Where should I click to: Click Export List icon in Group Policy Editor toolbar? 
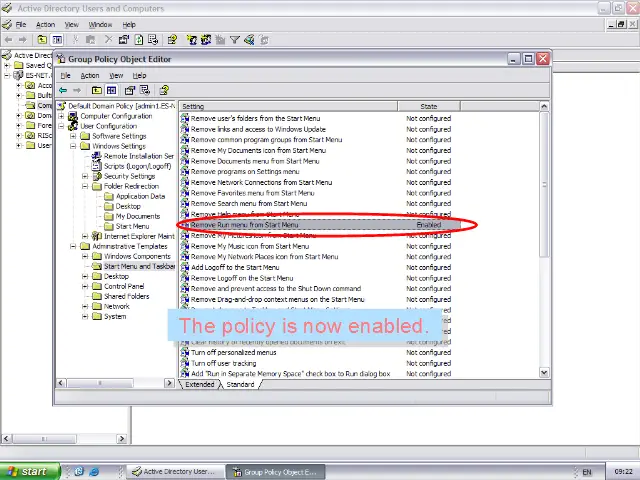145,90
